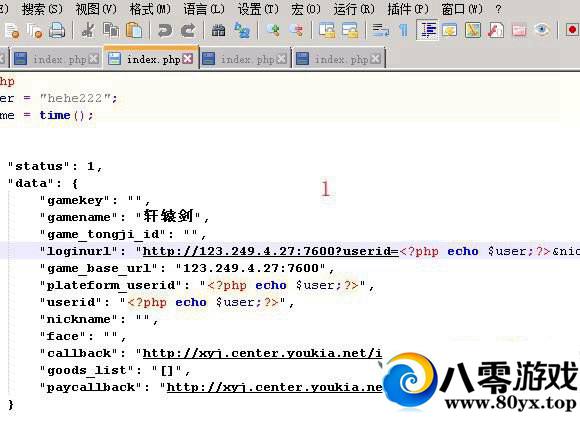Toggle word wrap toolbar button
580x437 pixels.
[380, 30]
